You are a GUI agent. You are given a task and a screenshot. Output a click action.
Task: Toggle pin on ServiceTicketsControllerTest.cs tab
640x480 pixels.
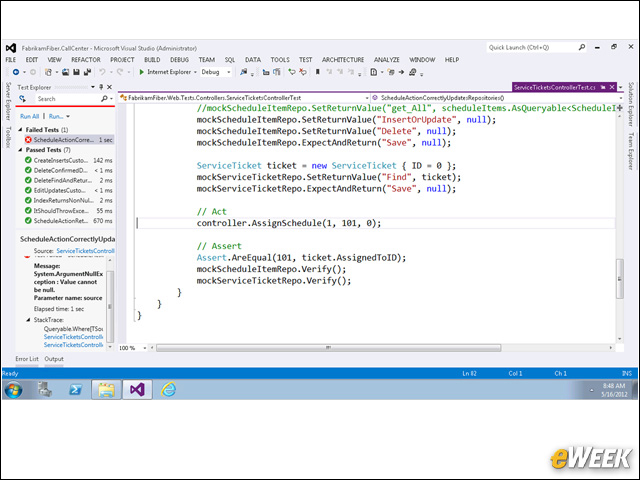tap(603, 87)
